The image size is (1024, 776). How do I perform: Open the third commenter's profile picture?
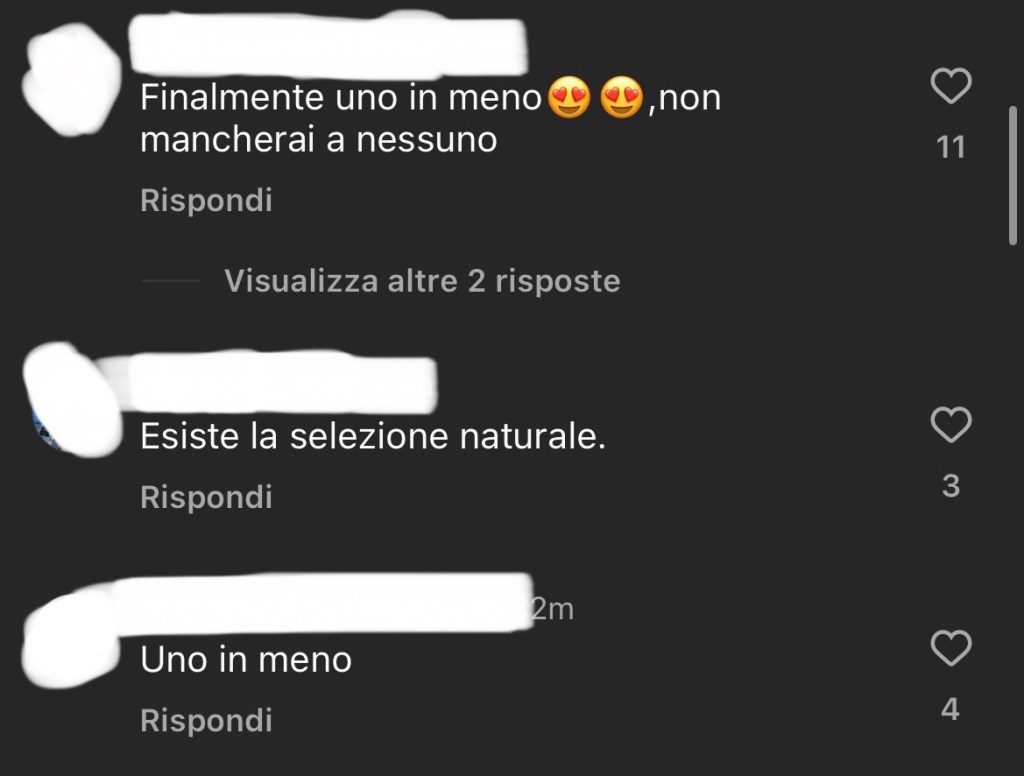71,641
